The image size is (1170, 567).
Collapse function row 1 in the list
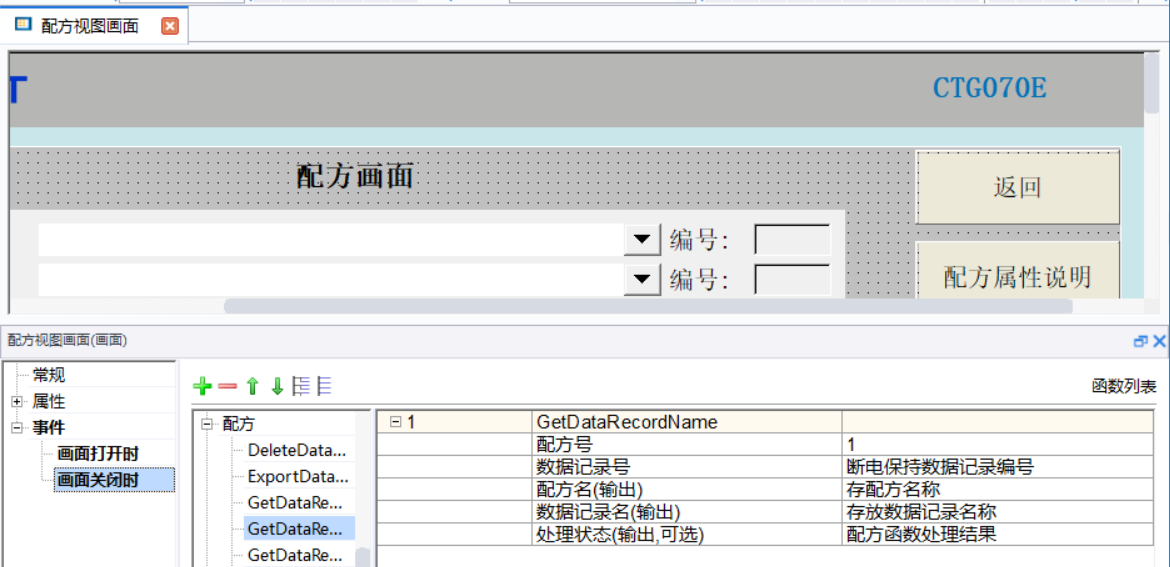[x=396, y=422]
